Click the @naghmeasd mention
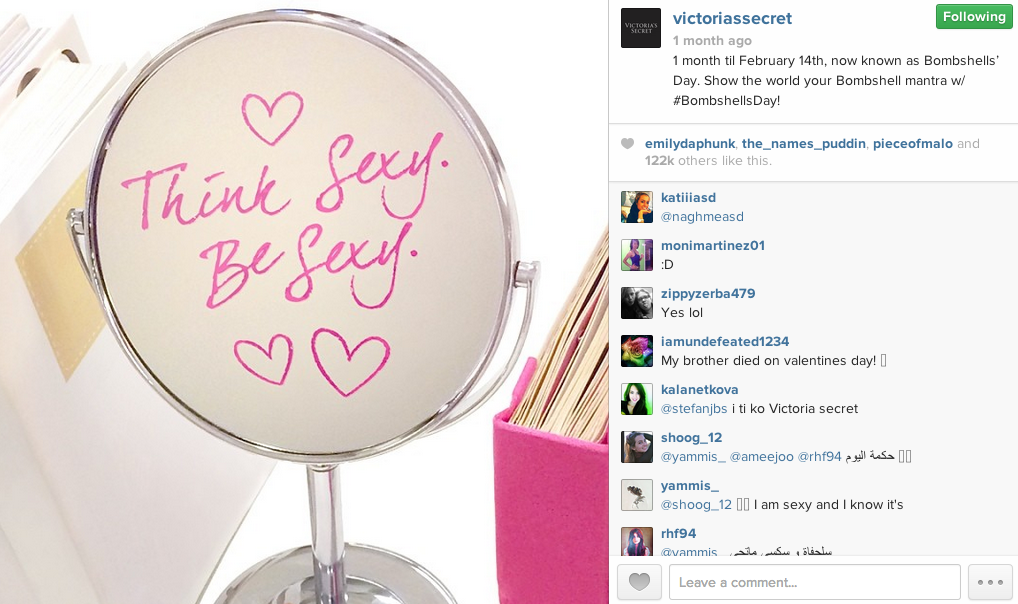 click(x=702, y=217)
